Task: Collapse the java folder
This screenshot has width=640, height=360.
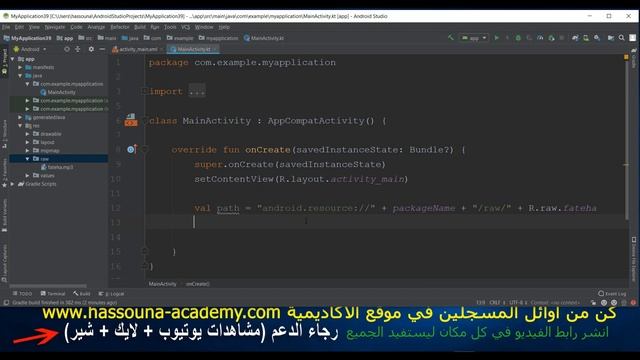Action: click(x=20, y=76)
